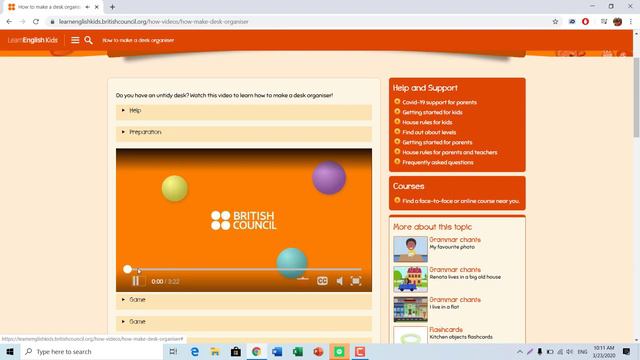Click the big old house thumbnail image
Viewport: 640px width, 360px height.
tap(410, 279)
